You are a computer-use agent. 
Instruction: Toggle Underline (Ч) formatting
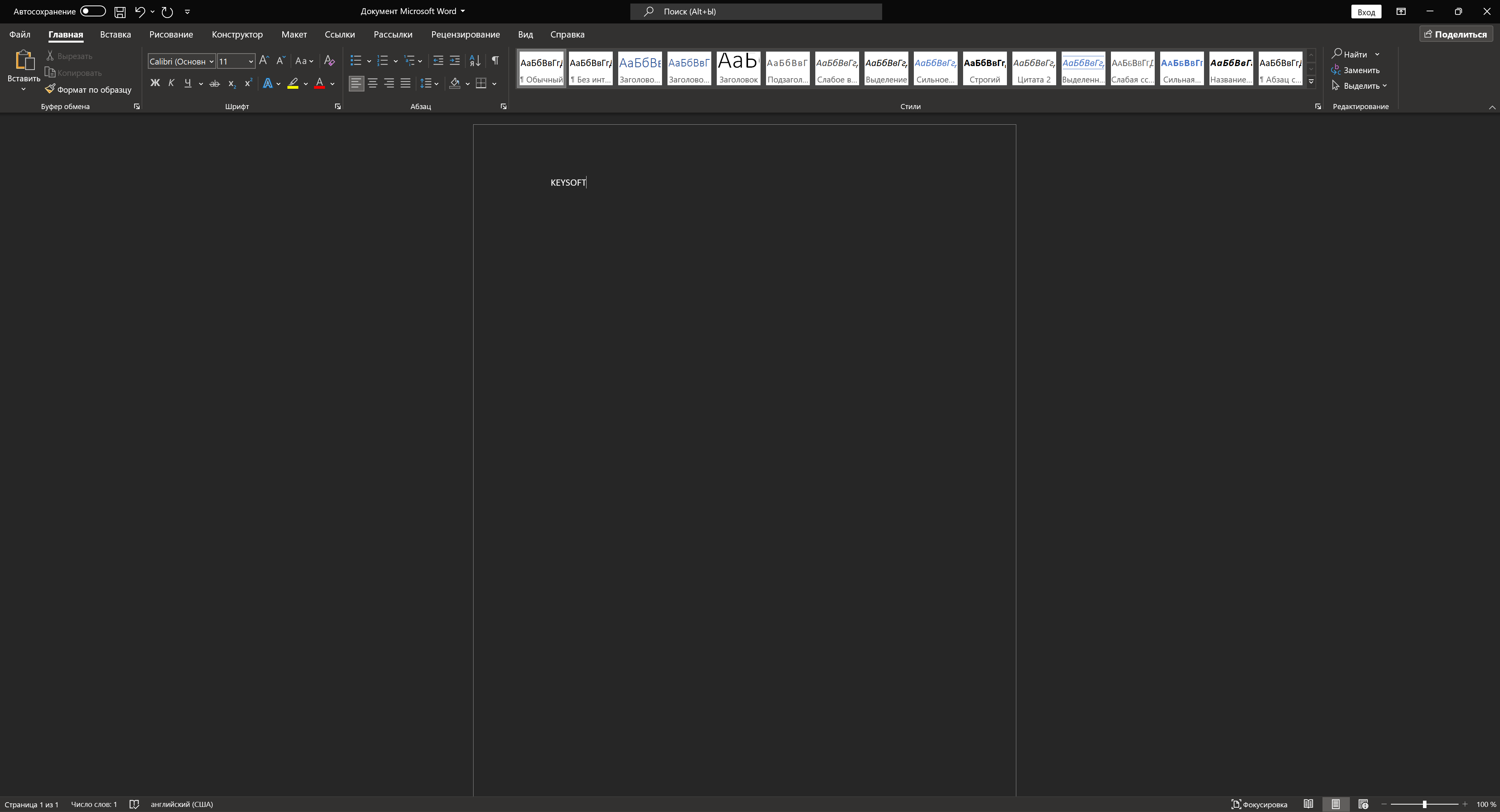188,83
